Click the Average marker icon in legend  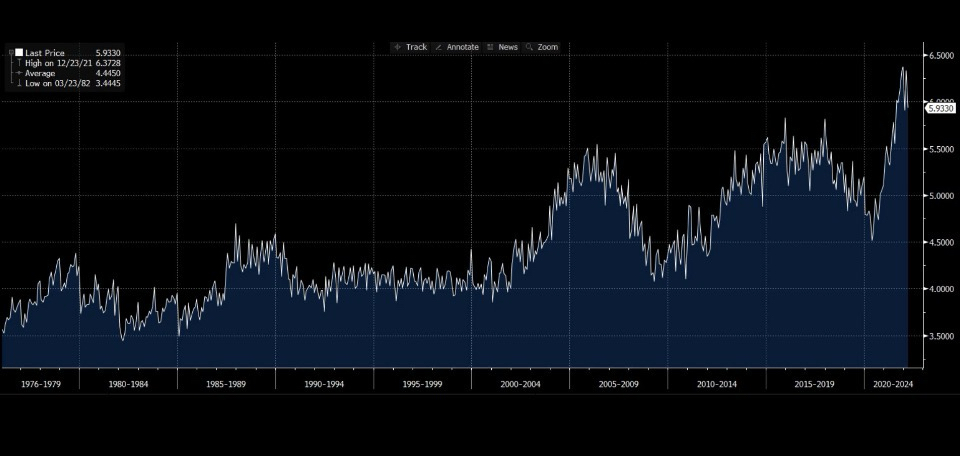point(18,73)
